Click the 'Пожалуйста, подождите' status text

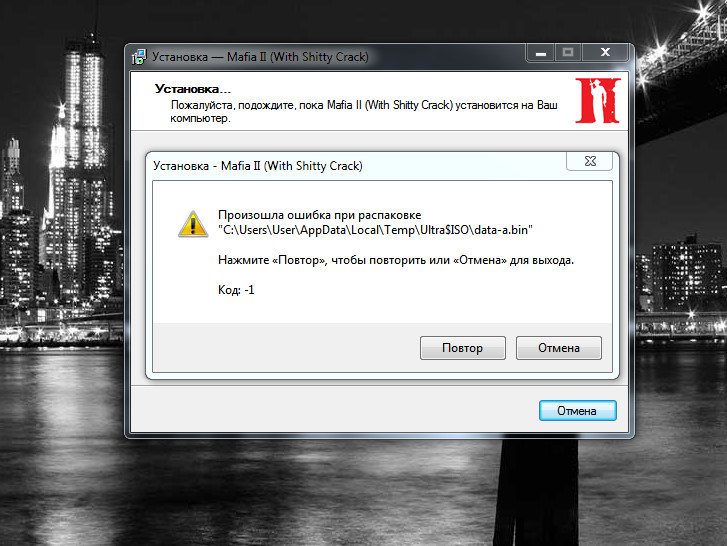tap(364, 111)
